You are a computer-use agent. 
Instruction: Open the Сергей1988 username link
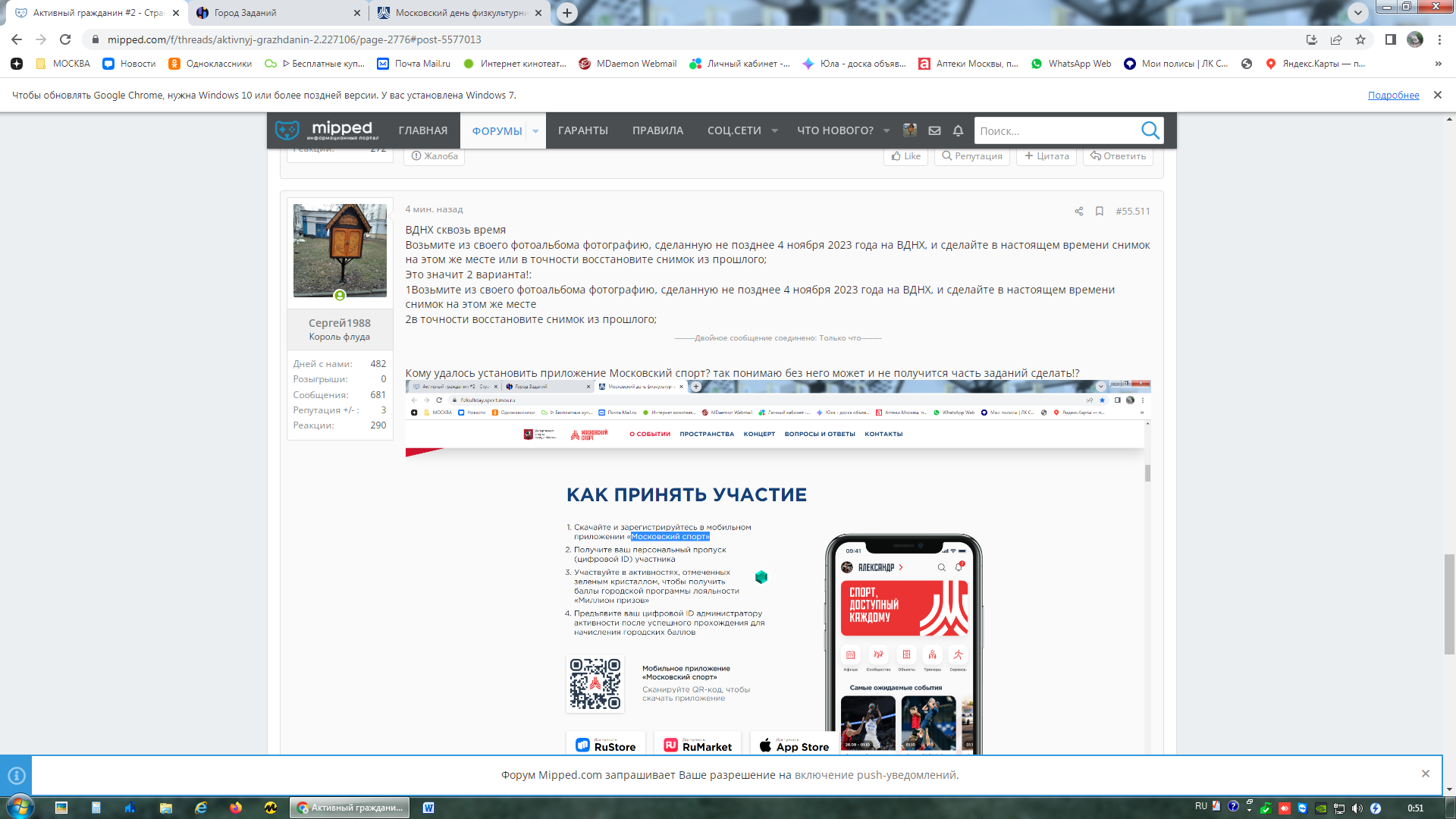point(339,322)
